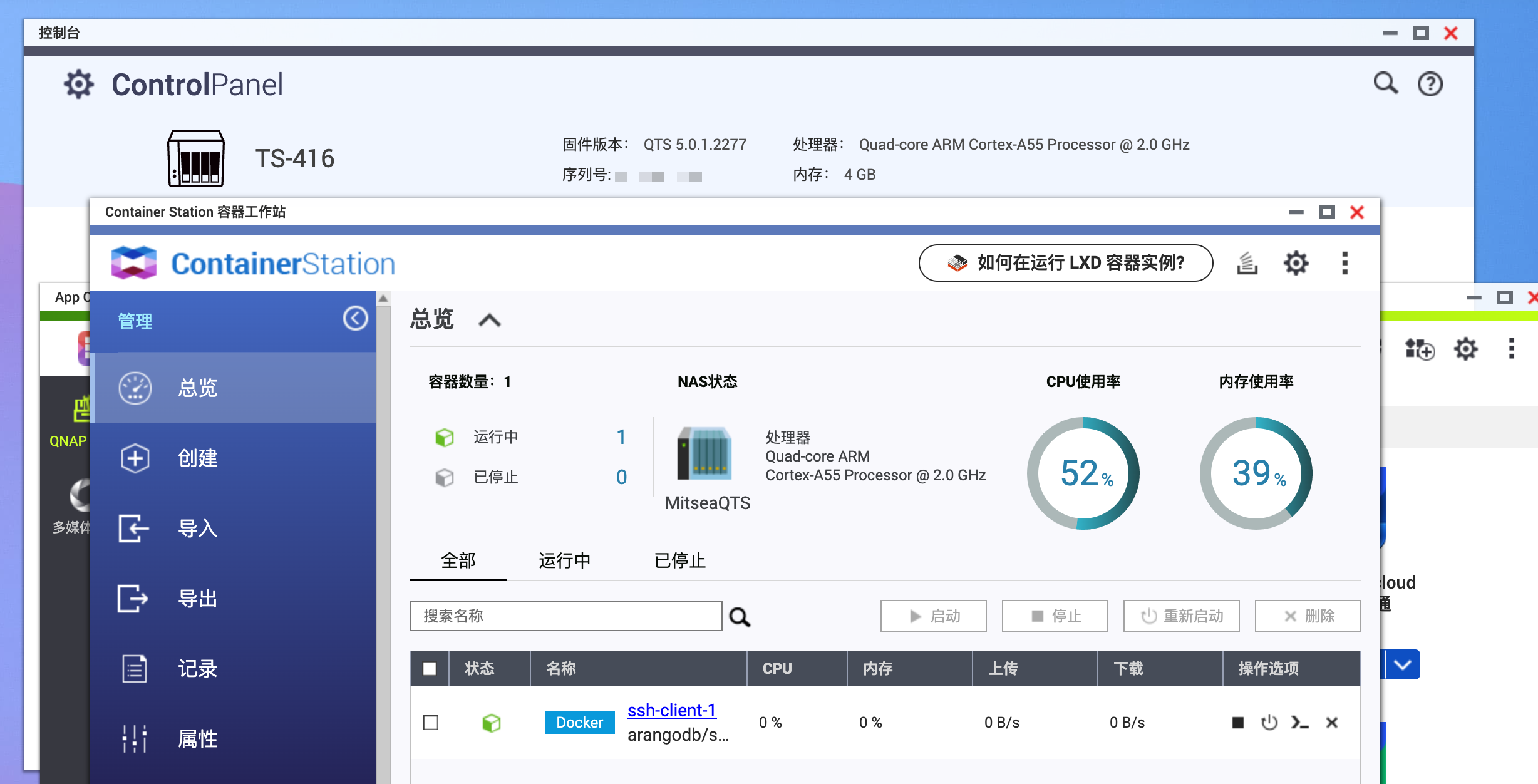Select 创建 in the left sidebar
Screen dimensions: 1538x784
197,458
